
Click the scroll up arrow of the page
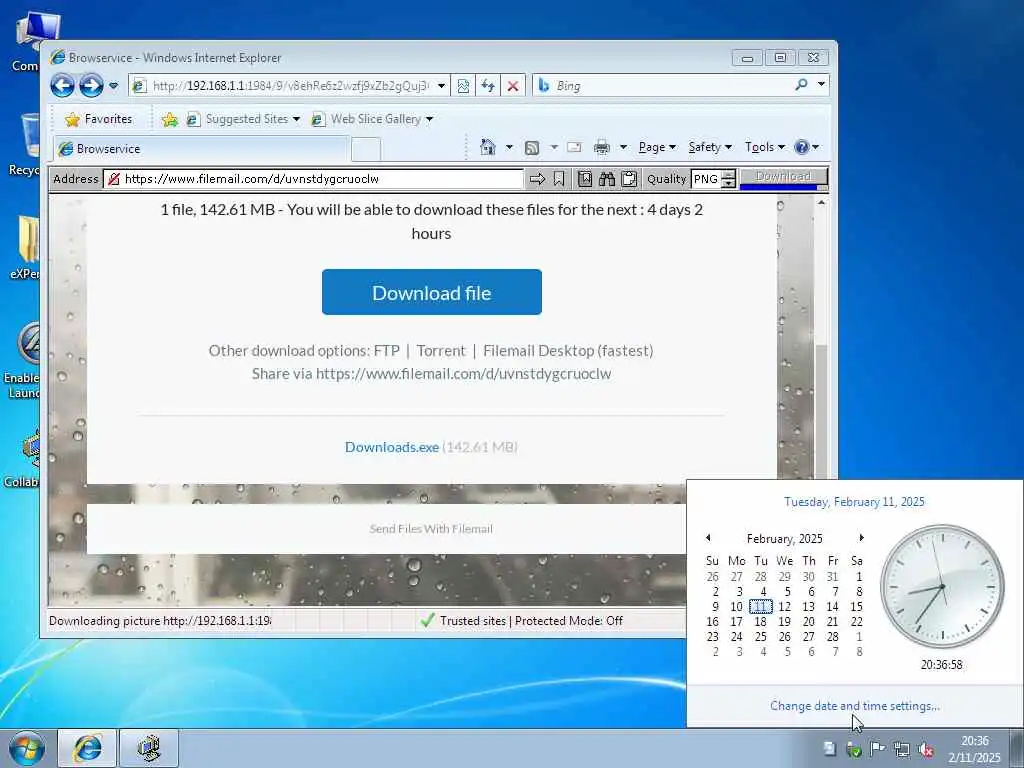(822, 202)
